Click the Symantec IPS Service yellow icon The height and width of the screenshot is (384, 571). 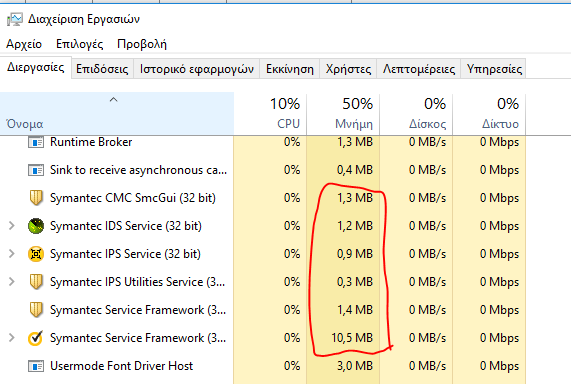36,254
